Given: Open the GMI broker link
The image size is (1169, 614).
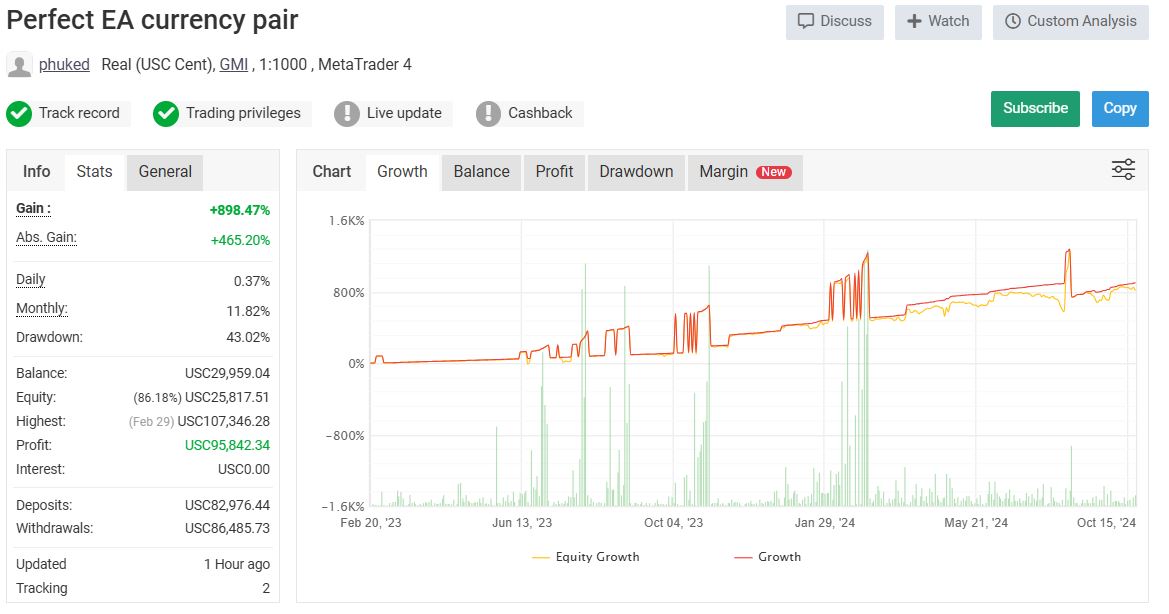Looking at the screenshot, I should point(234,65).
